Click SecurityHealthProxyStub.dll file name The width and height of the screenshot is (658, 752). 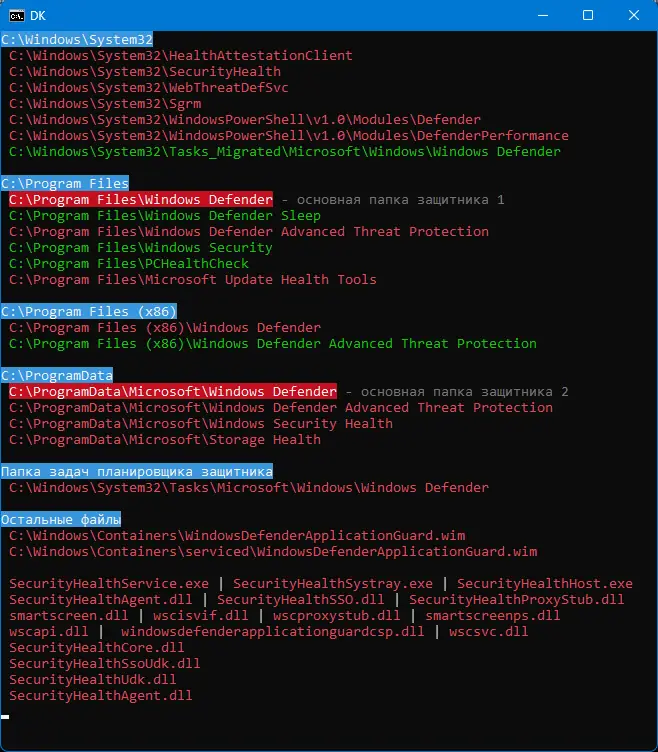coord(517,599)
